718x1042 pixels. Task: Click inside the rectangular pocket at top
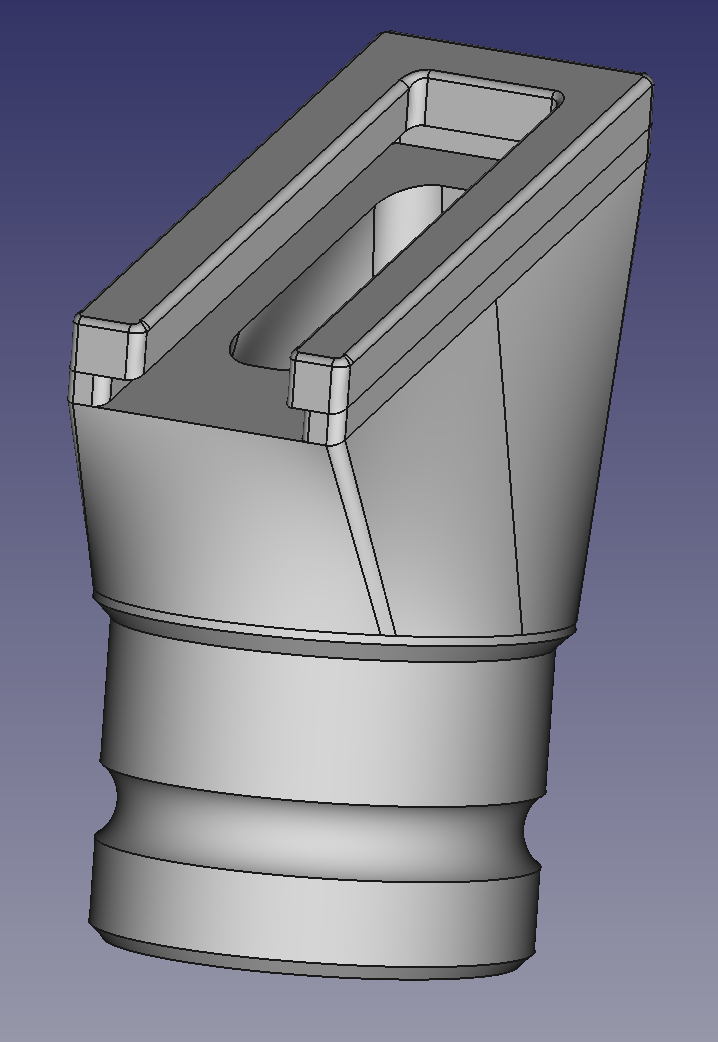(x=480, y=112)
